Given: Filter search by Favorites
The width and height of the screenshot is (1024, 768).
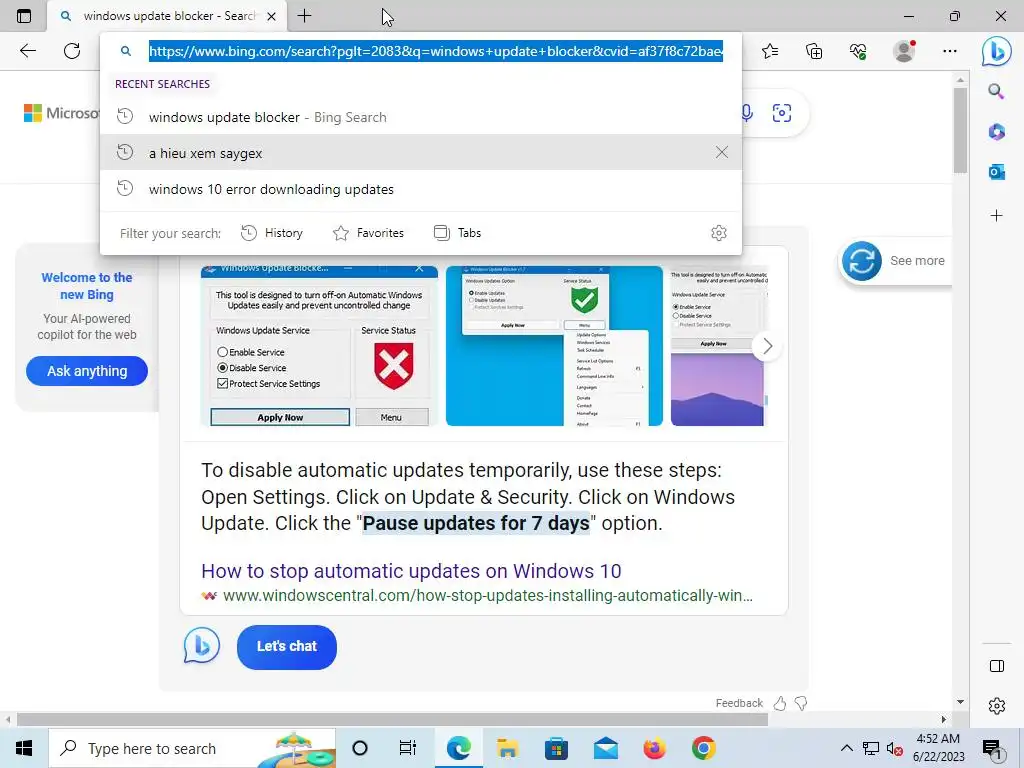Looking at the screenshot, I should (x=368, y=233).
